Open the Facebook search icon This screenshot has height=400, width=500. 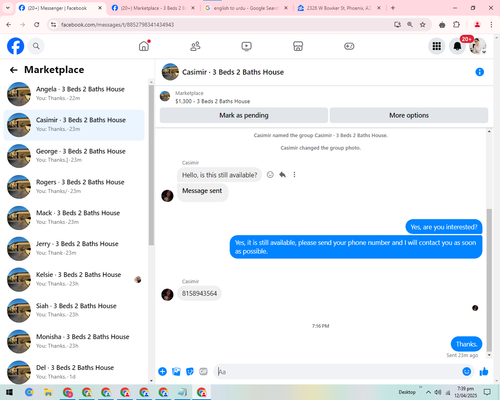pyautogui.click(x=36, y=46)
